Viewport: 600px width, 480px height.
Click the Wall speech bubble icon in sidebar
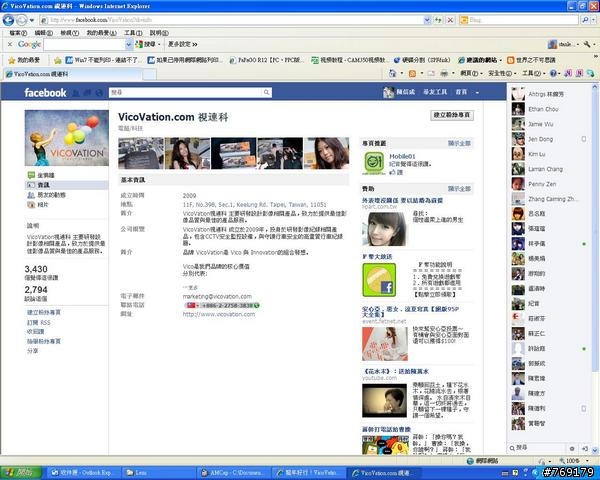click(x=31, y=175)
